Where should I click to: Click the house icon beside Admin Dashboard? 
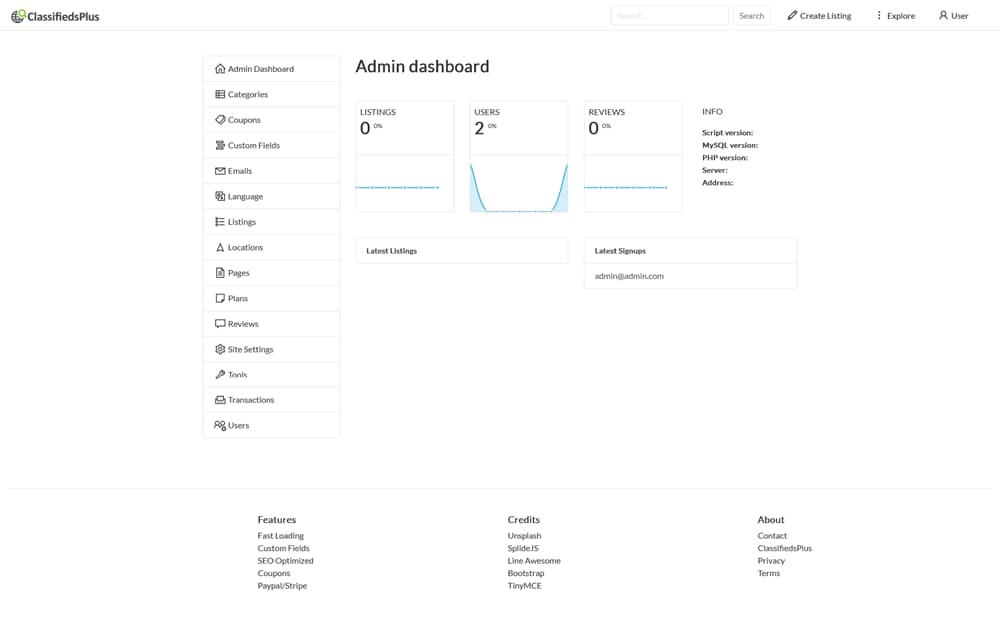click(220, 69)
